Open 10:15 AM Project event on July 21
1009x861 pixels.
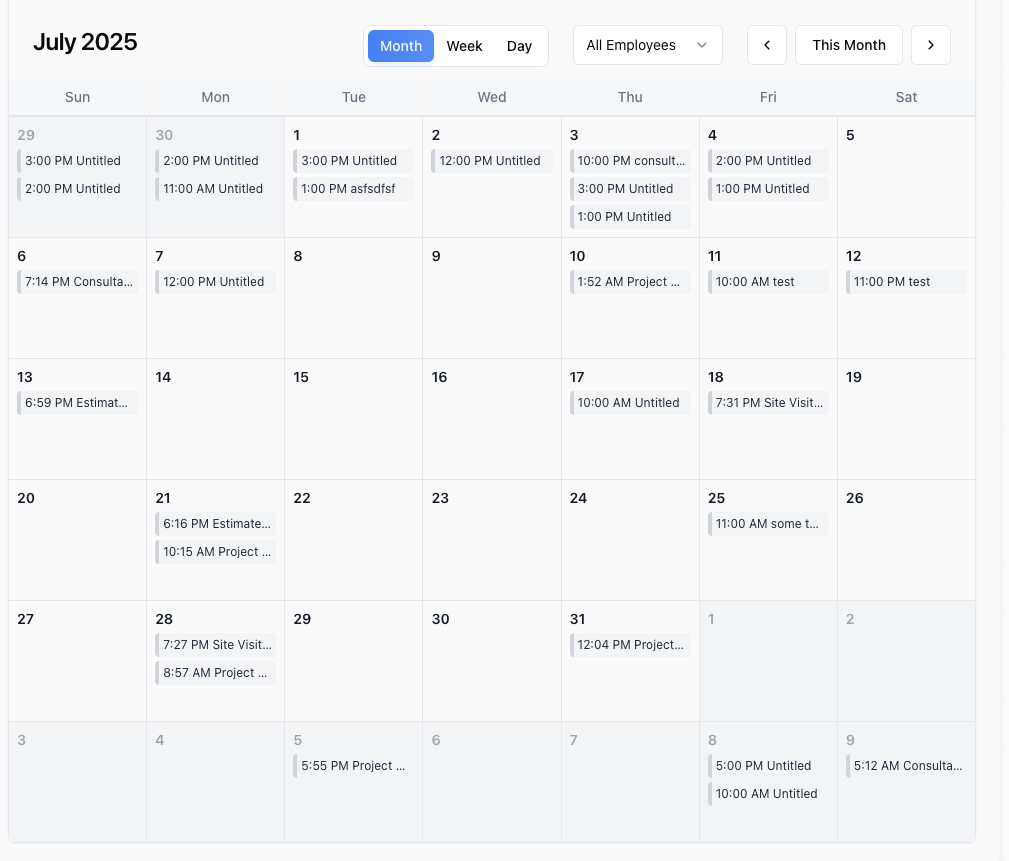(x=216, y=552)
